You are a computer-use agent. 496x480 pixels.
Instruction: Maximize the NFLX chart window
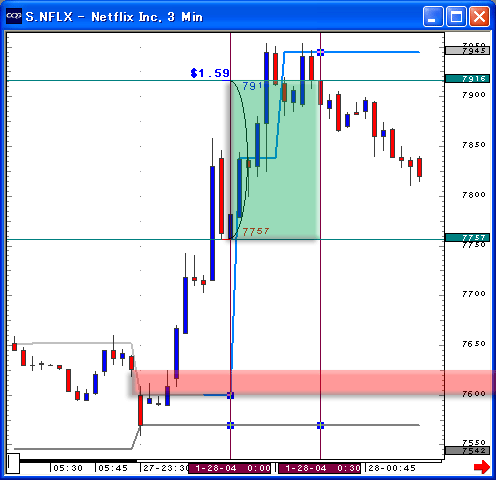click(456, 16)
